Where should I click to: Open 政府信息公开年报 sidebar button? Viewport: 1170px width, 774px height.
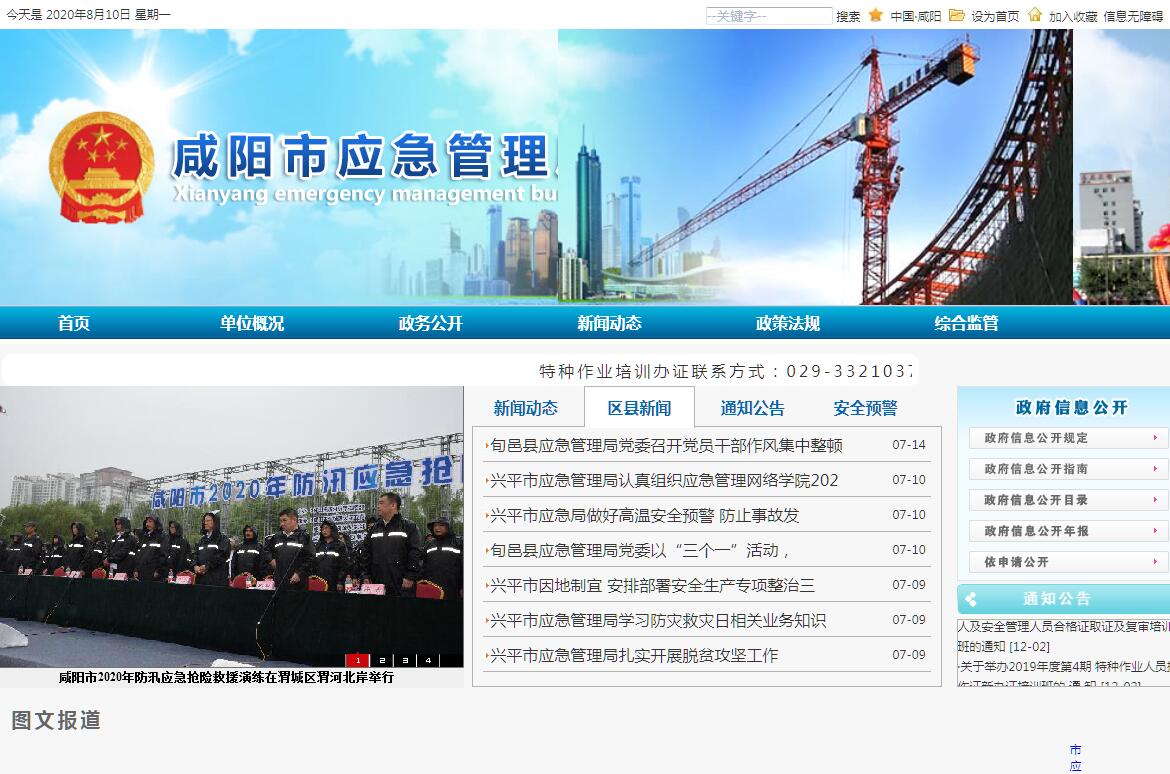(x=1069, y=531)
